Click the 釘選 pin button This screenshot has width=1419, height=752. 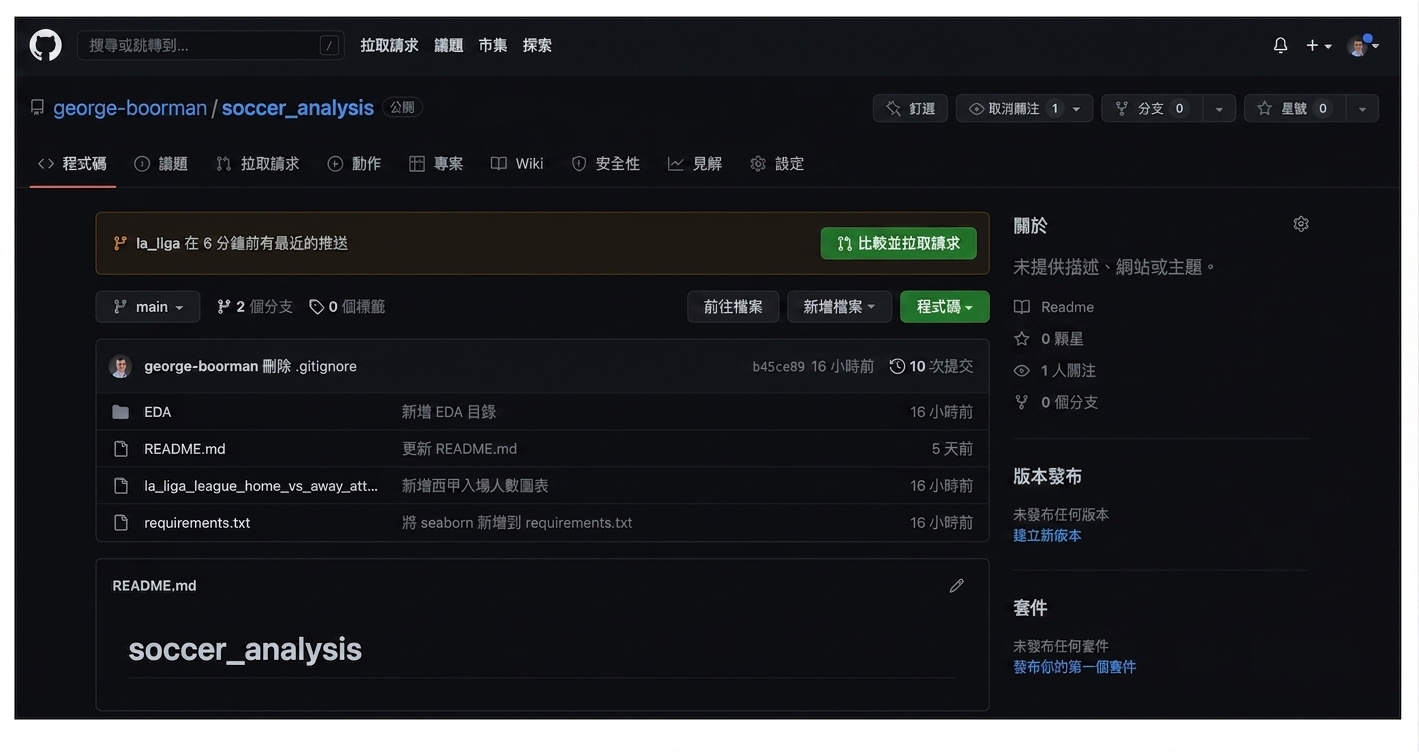pos(910,108)
